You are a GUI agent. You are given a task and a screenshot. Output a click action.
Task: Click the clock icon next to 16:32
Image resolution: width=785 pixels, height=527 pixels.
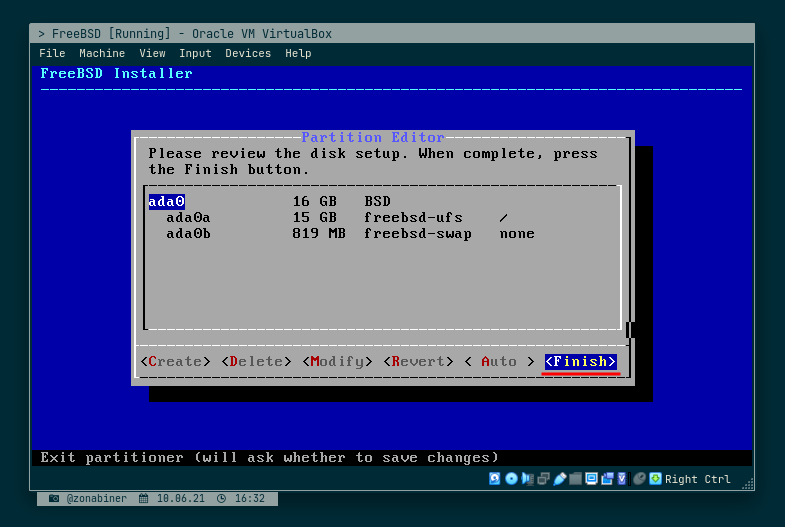221,498
